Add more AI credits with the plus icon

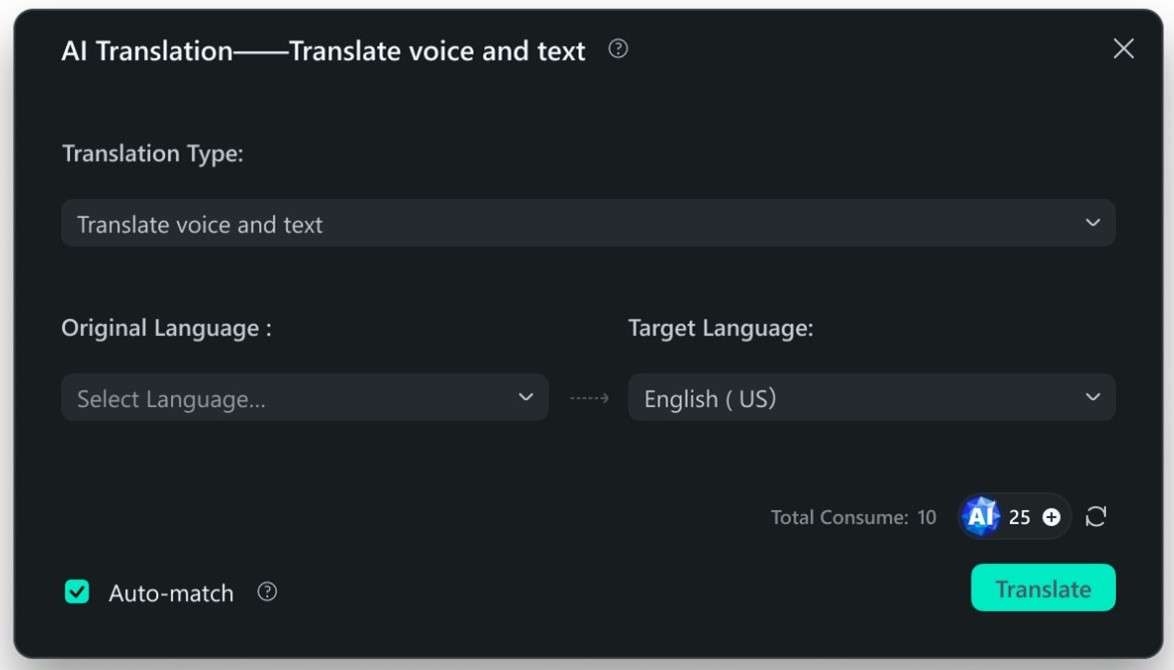[x=1051, y=517]
